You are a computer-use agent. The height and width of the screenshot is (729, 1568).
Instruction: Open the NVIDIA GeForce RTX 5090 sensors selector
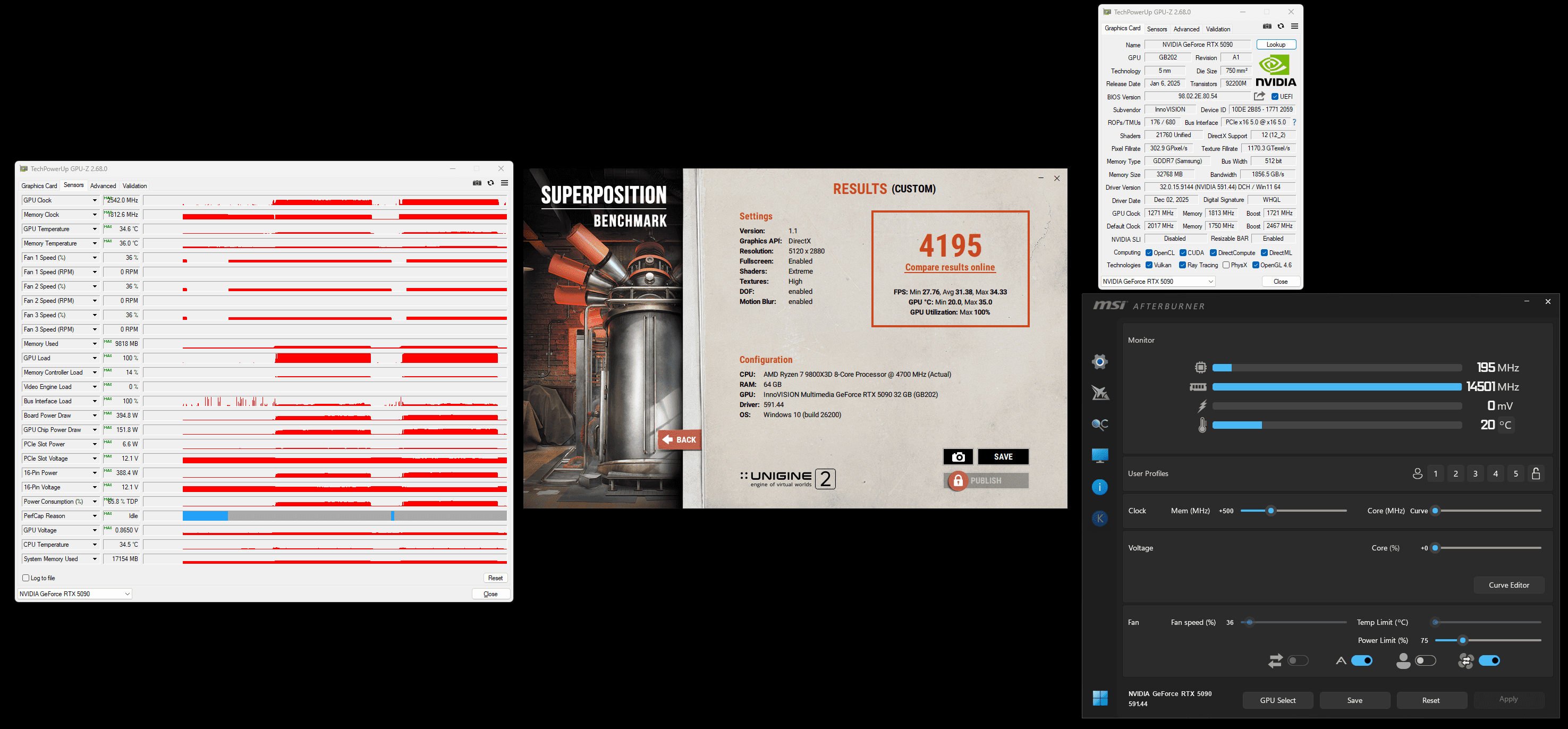coord(75,594)
